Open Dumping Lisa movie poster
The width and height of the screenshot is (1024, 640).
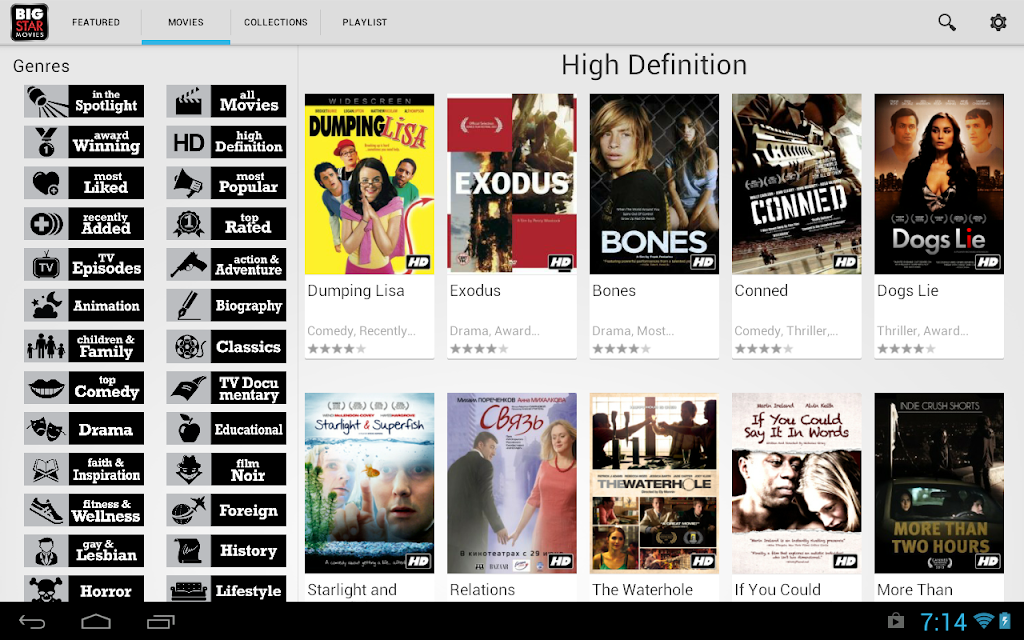click(x=369, y=184)
